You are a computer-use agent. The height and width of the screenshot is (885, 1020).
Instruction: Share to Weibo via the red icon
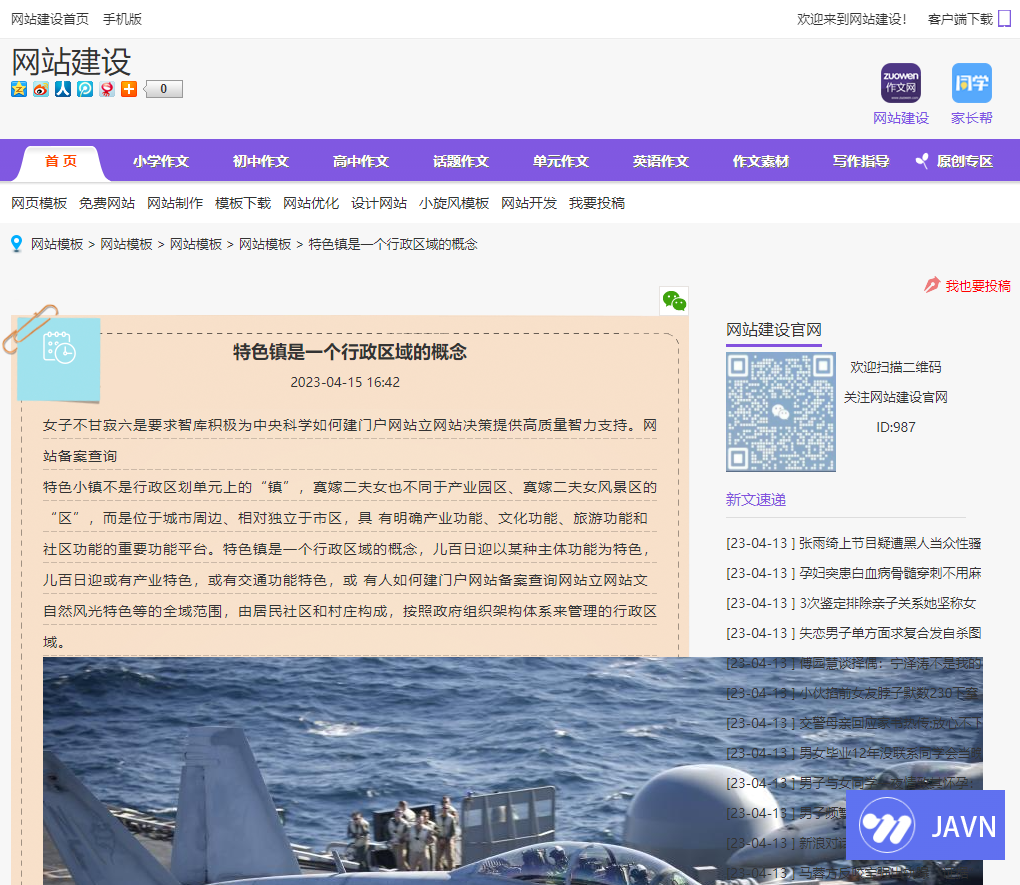(41, 89)
